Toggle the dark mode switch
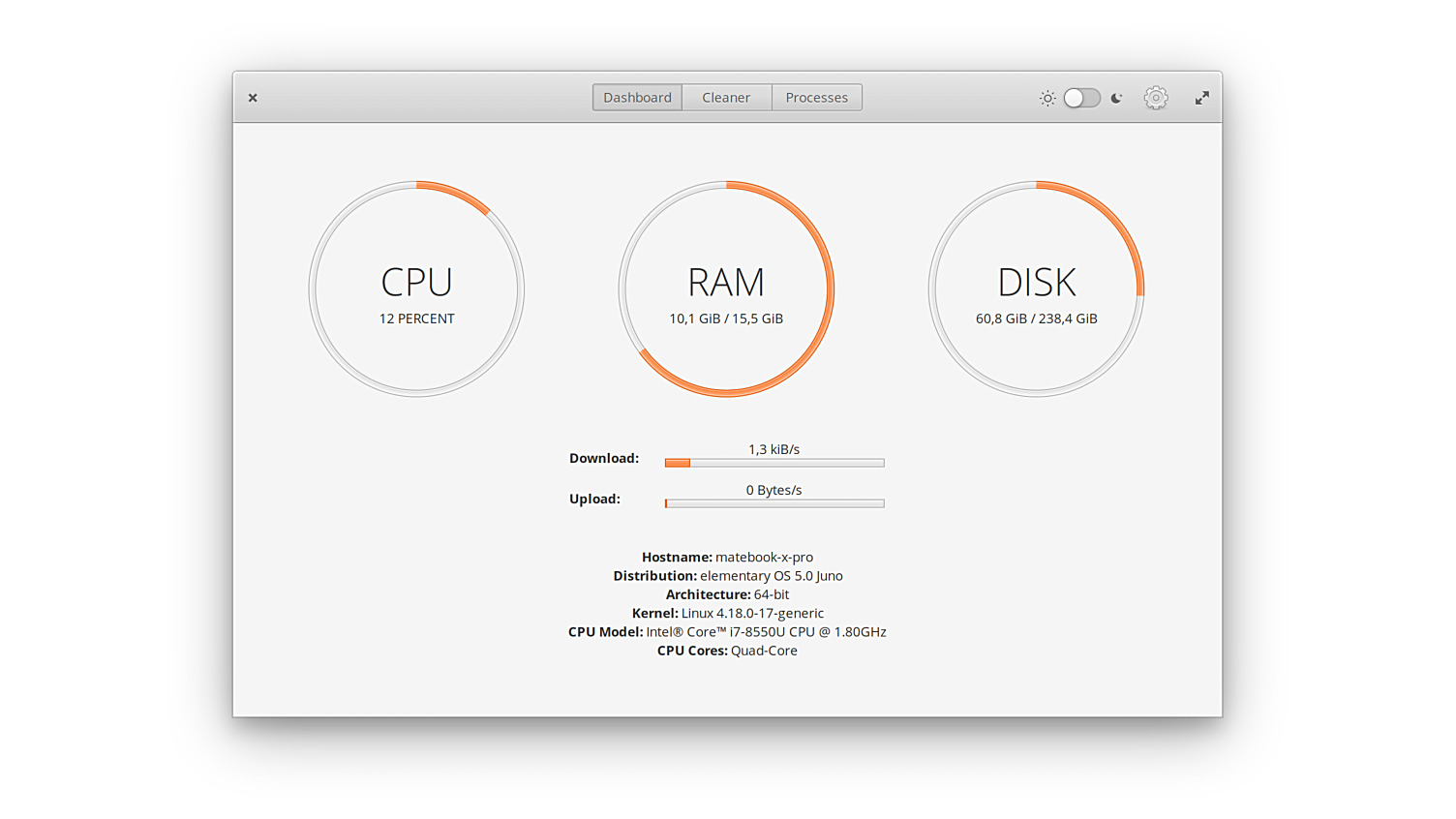The height and width of the screenshot is (819, 1456). tap(1081, 98)
